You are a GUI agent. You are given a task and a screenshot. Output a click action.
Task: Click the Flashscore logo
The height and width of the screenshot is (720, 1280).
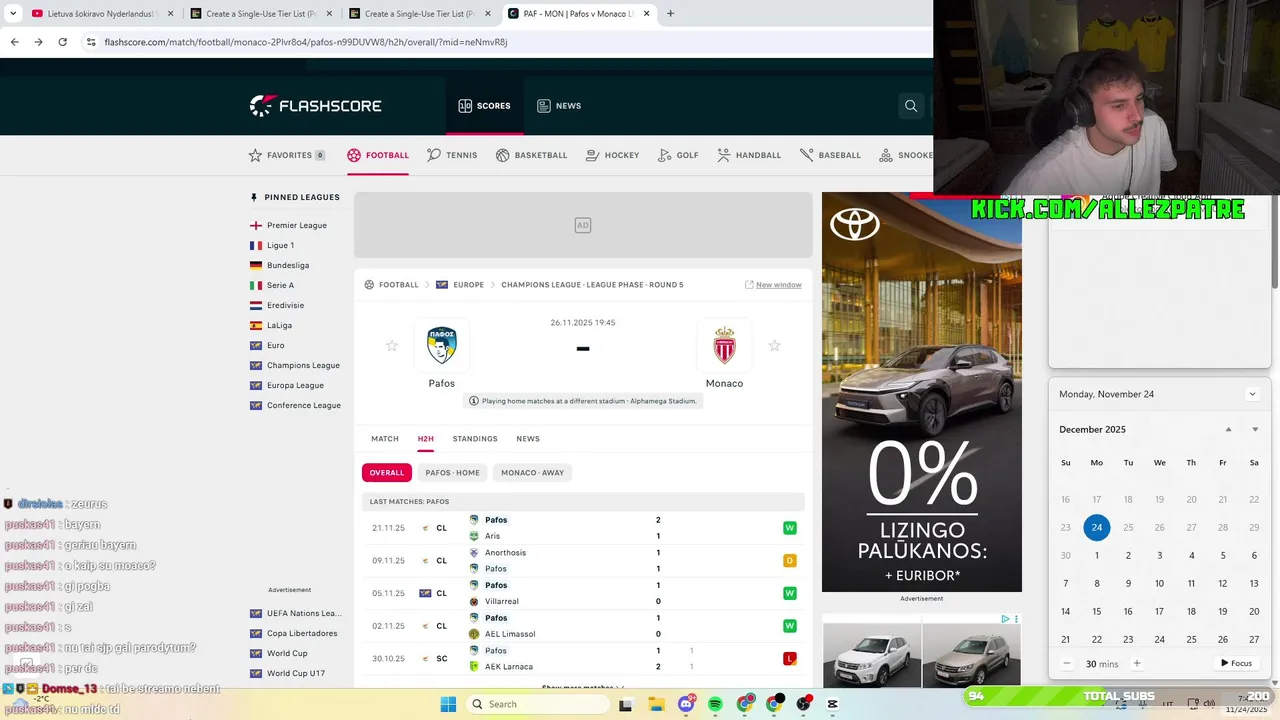315,106
